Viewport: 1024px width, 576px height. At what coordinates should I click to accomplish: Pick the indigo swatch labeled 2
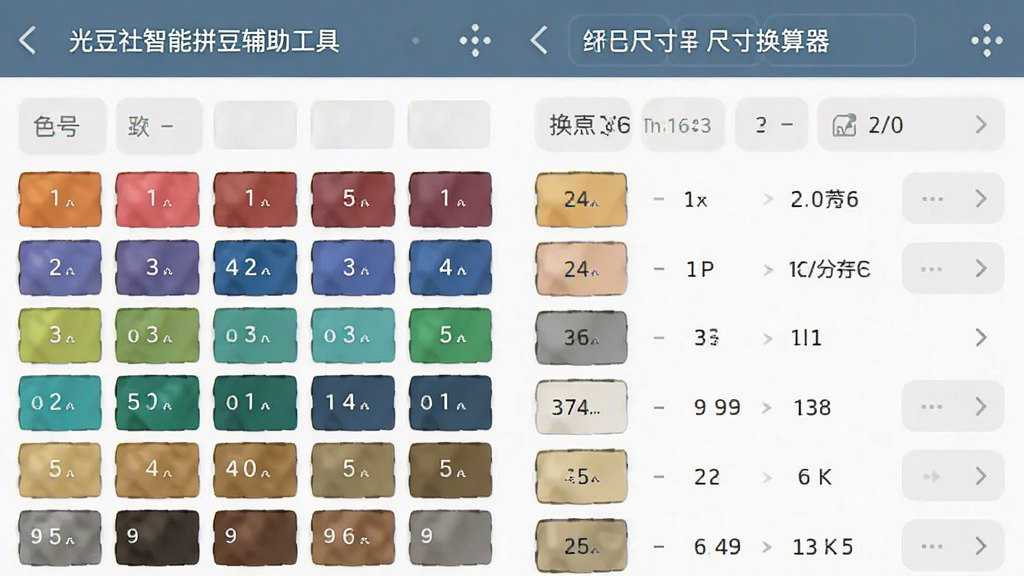(60, 267)
